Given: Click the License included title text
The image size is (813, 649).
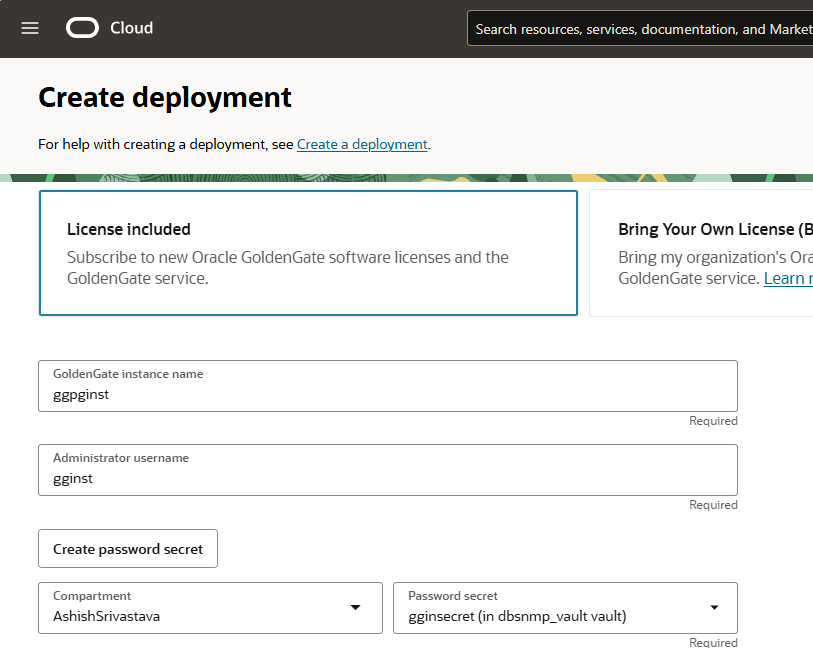Looking at the screenshot, I should tap(129, 229).
